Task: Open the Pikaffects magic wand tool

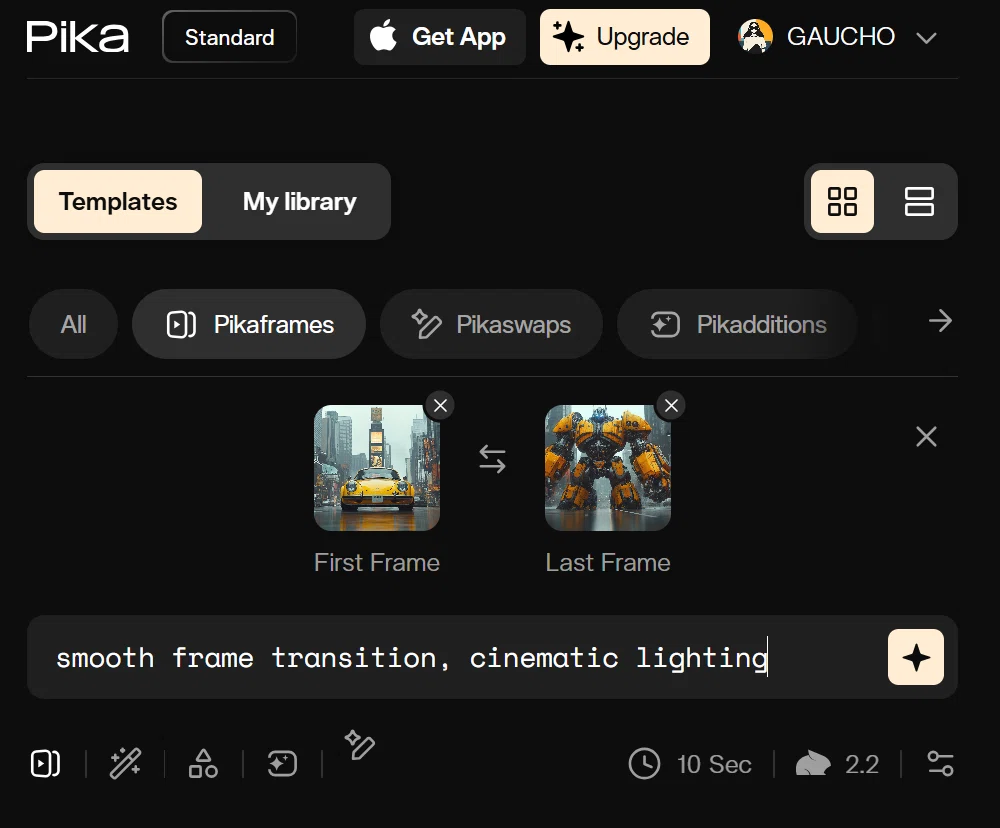Action: pyautogui.click(x=125, y=764)
